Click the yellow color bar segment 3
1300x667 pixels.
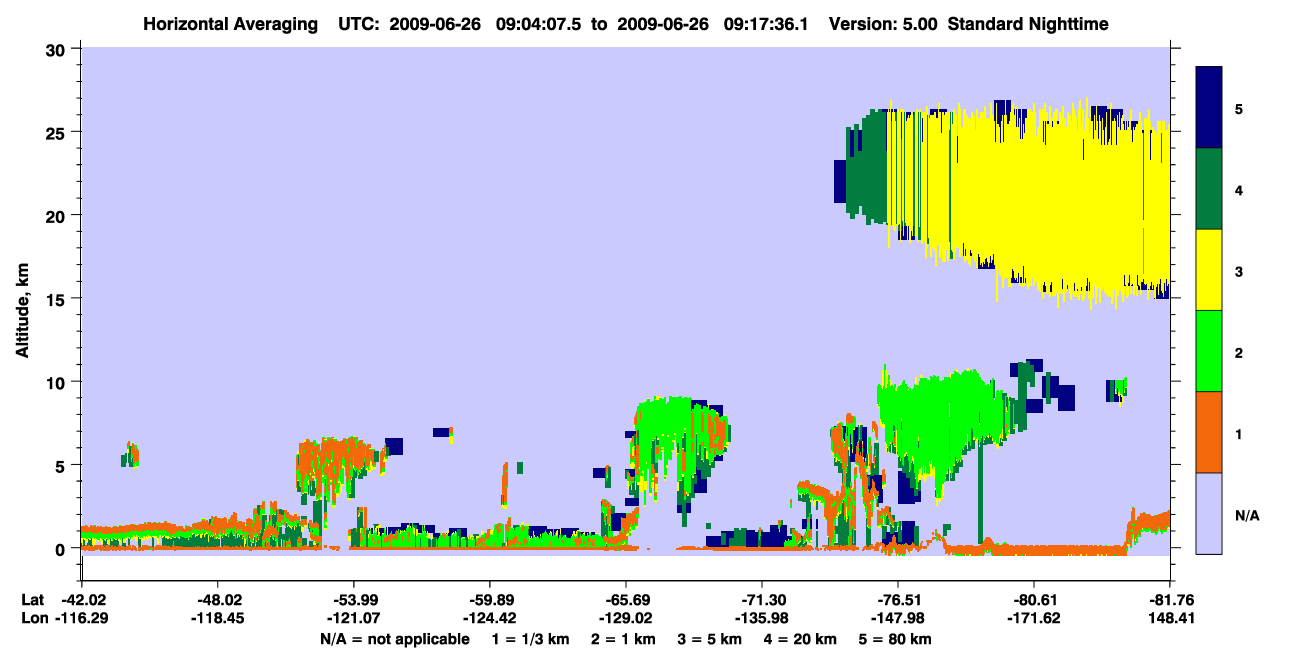click(x=1209, y=270)
